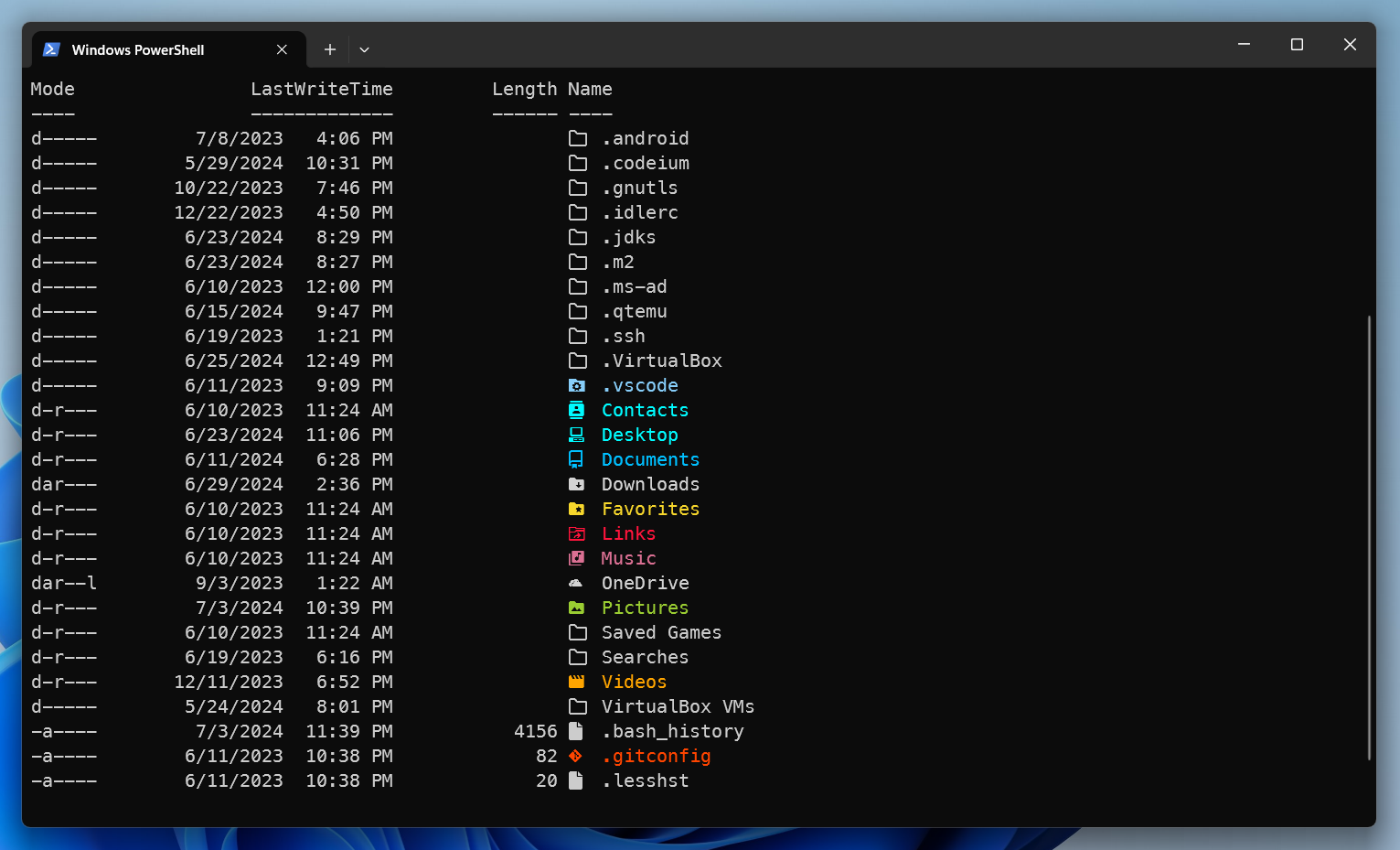This screenshot has height=850, width=1400.
Task: Open the new tab profile dropdown arrow
Action: 364,49
